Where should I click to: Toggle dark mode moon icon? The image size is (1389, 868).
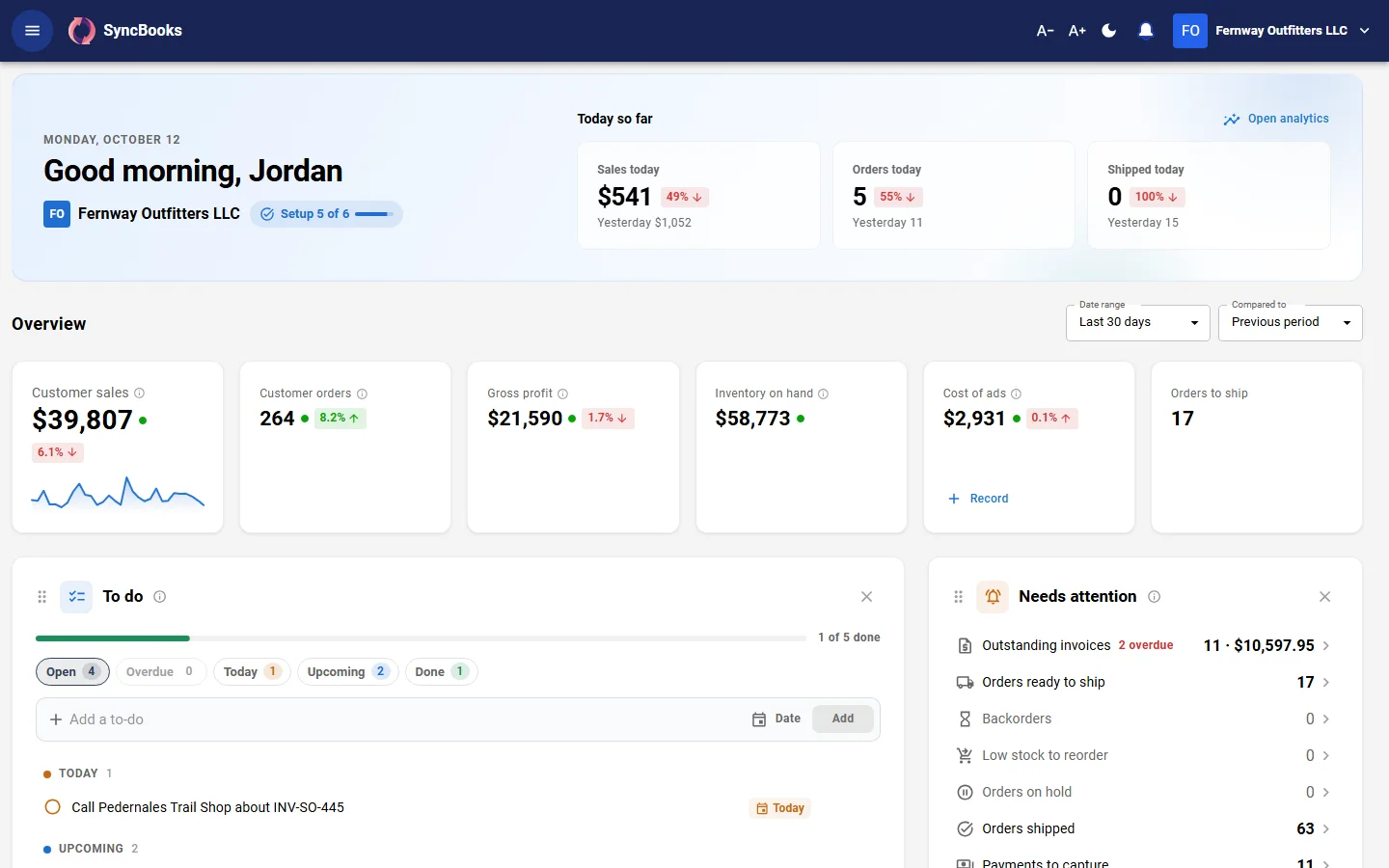[1109, 31]
